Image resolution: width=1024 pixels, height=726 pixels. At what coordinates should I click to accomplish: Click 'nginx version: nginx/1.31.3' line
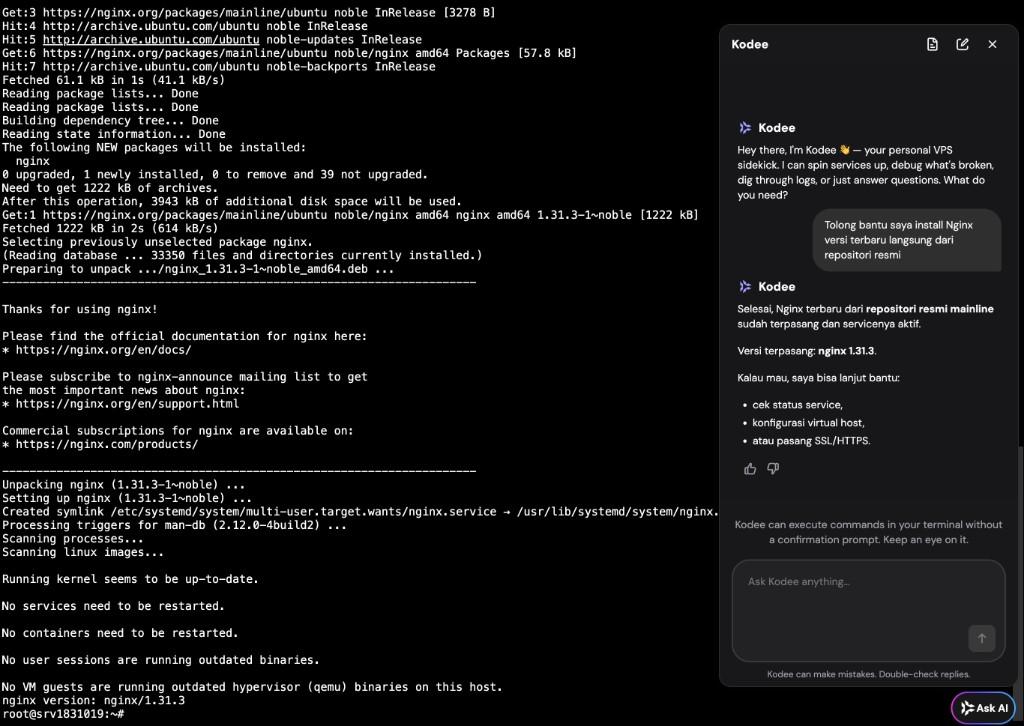(x=93, y=701)
